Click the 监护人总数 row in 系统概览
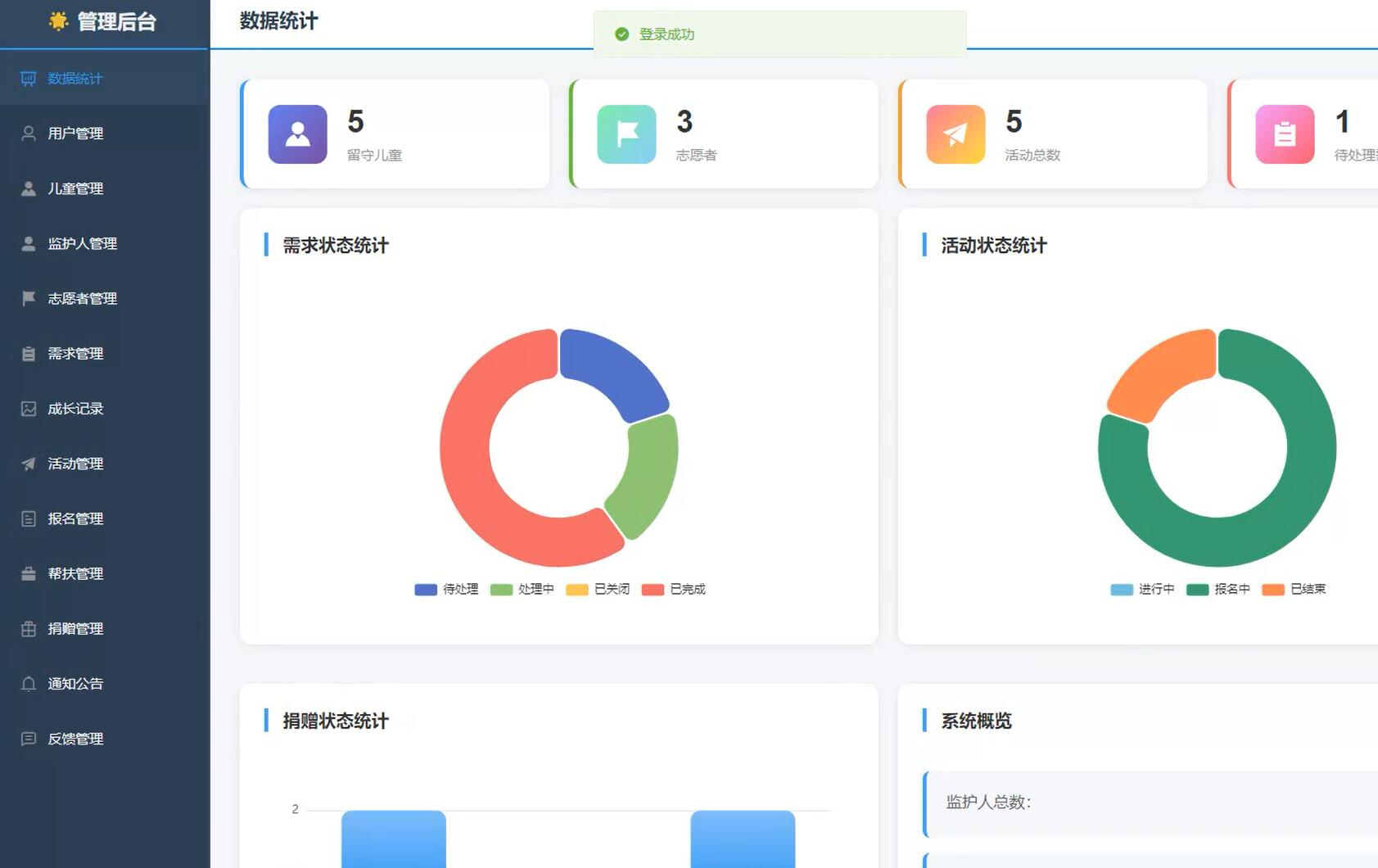The height and width of the screenshot is (868, 1378). (x=1150, y=804)
